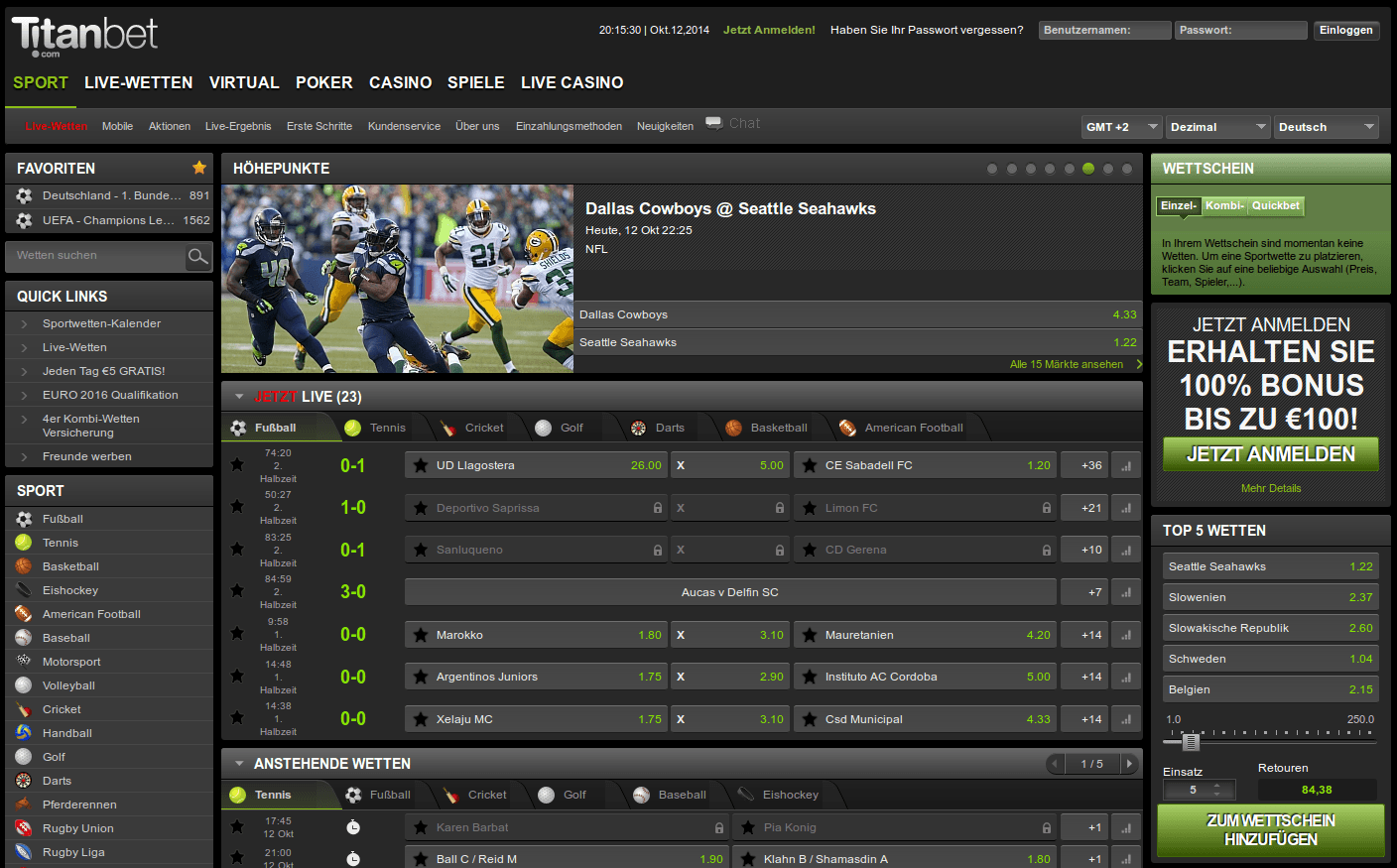Increase Einsatz stake with stepper arrows
Screen dimensions: 1397x868
coord(1217,786)
